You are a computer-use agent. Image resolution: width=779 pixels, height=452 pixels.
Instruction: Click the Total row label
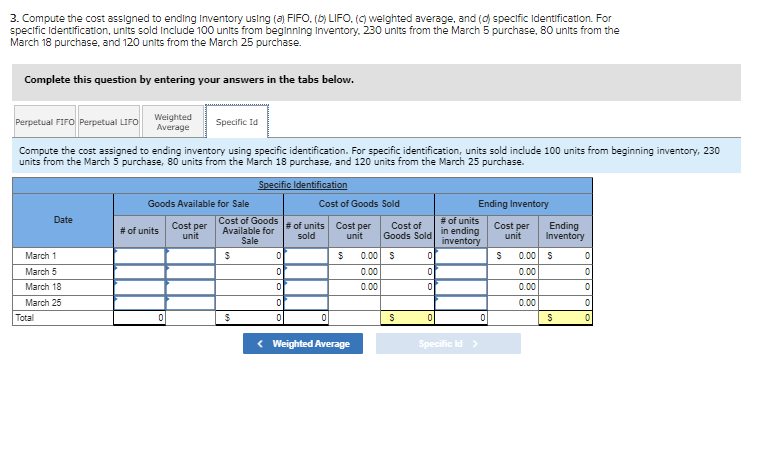click(x=24, y=318)
